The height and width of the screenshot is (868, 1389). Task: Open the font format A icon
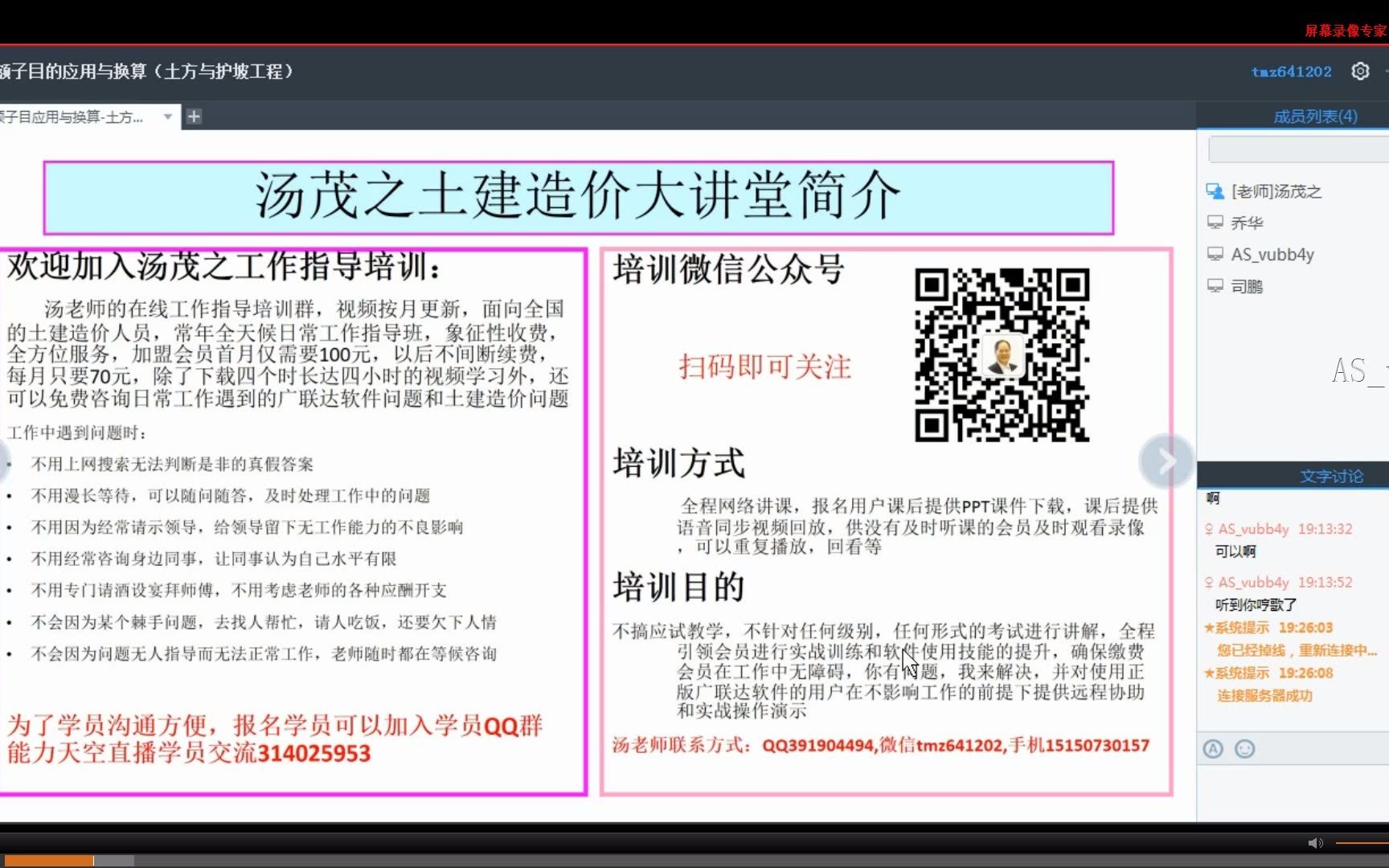(1213, 749)
